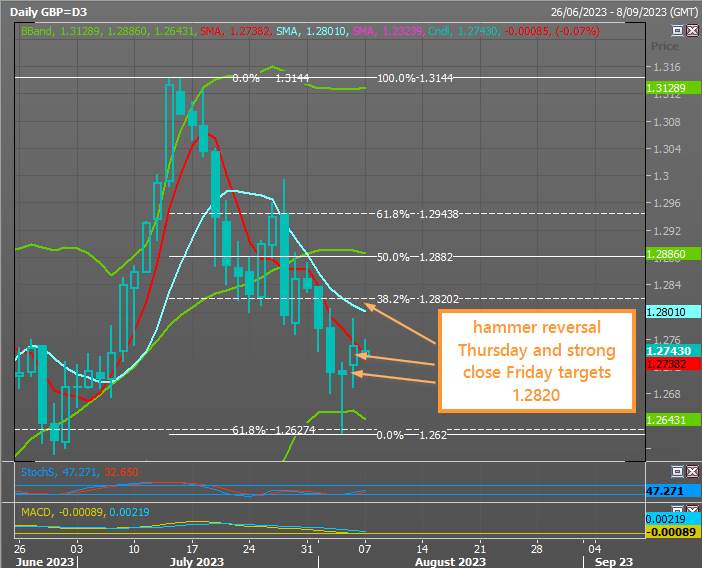Click the 1.304 price axis label

(667, 149)
